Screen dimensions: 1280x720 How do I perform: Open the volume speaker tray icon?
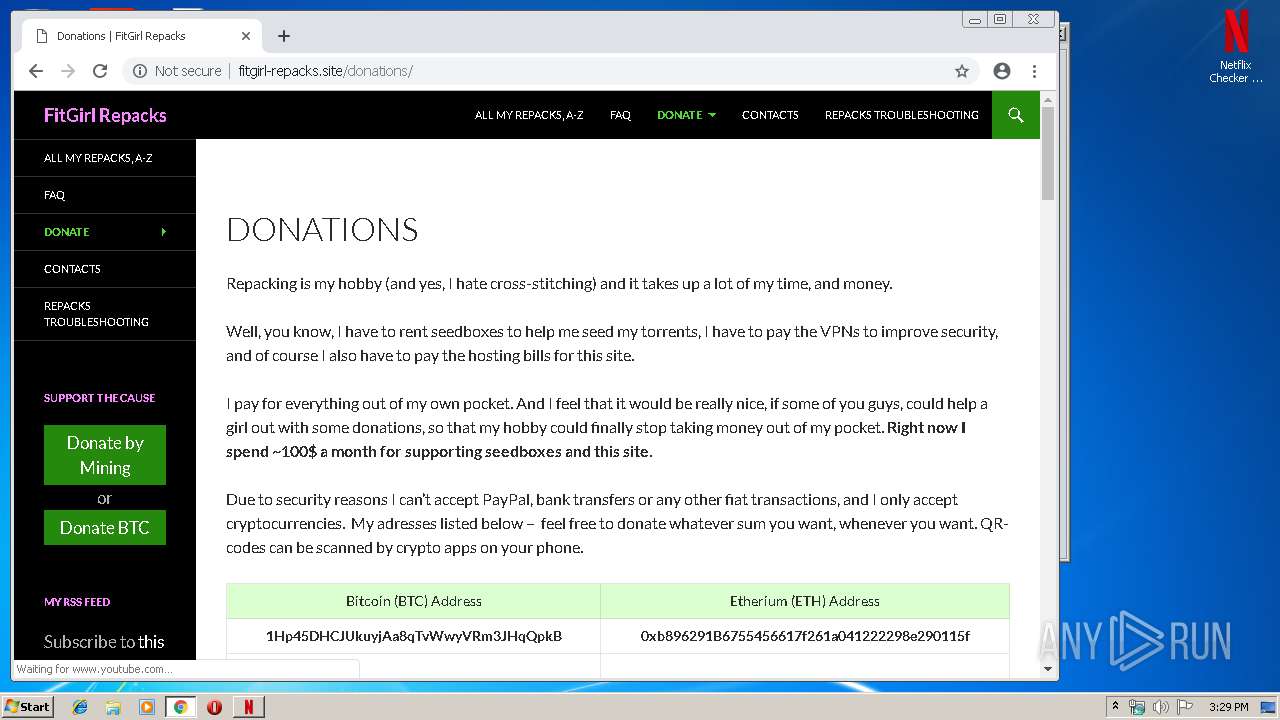(1161, 707)
